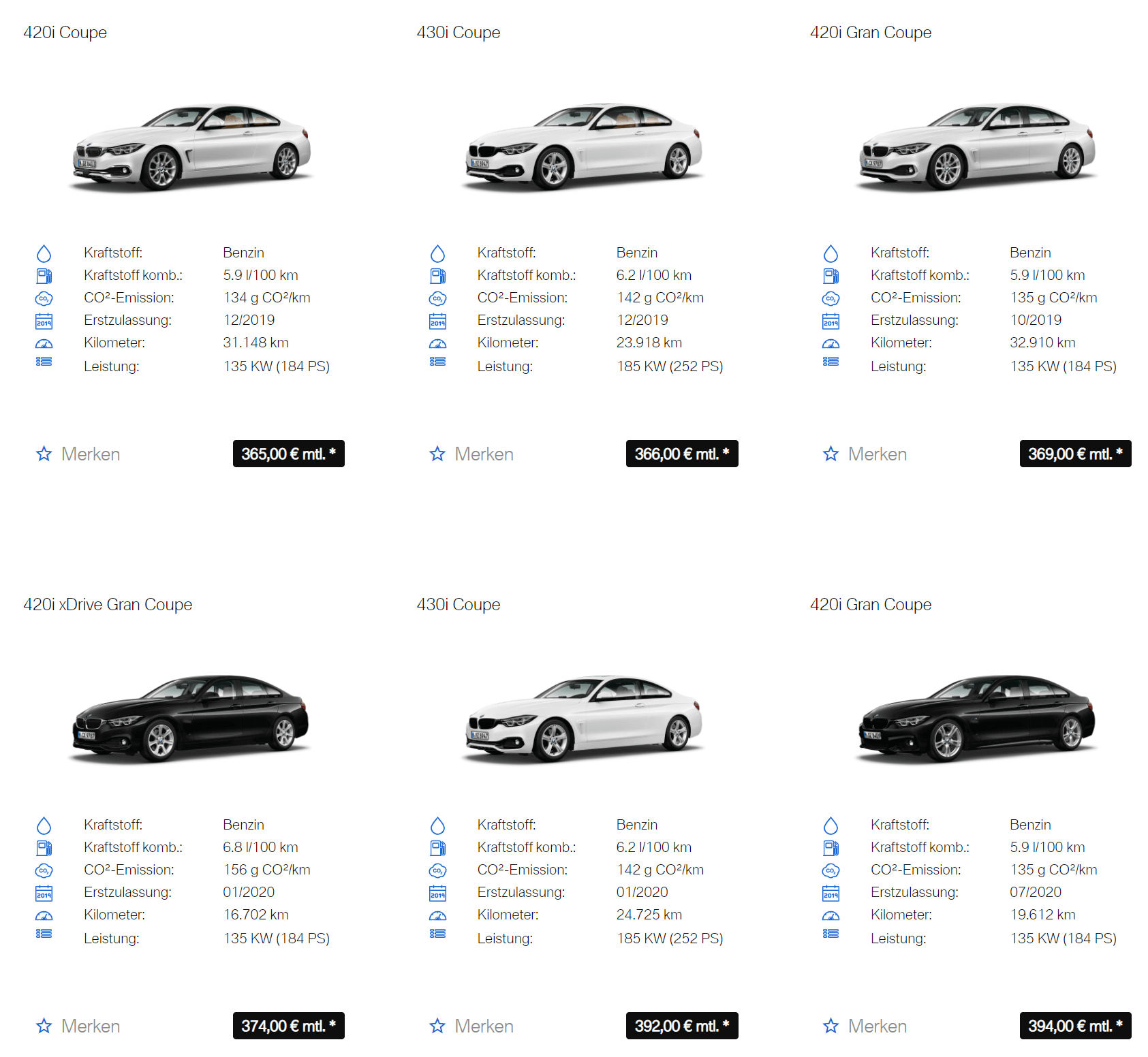Open the 394,00 € mtl. price button
1148x1057 pixels.
tap(1076, 1026)
